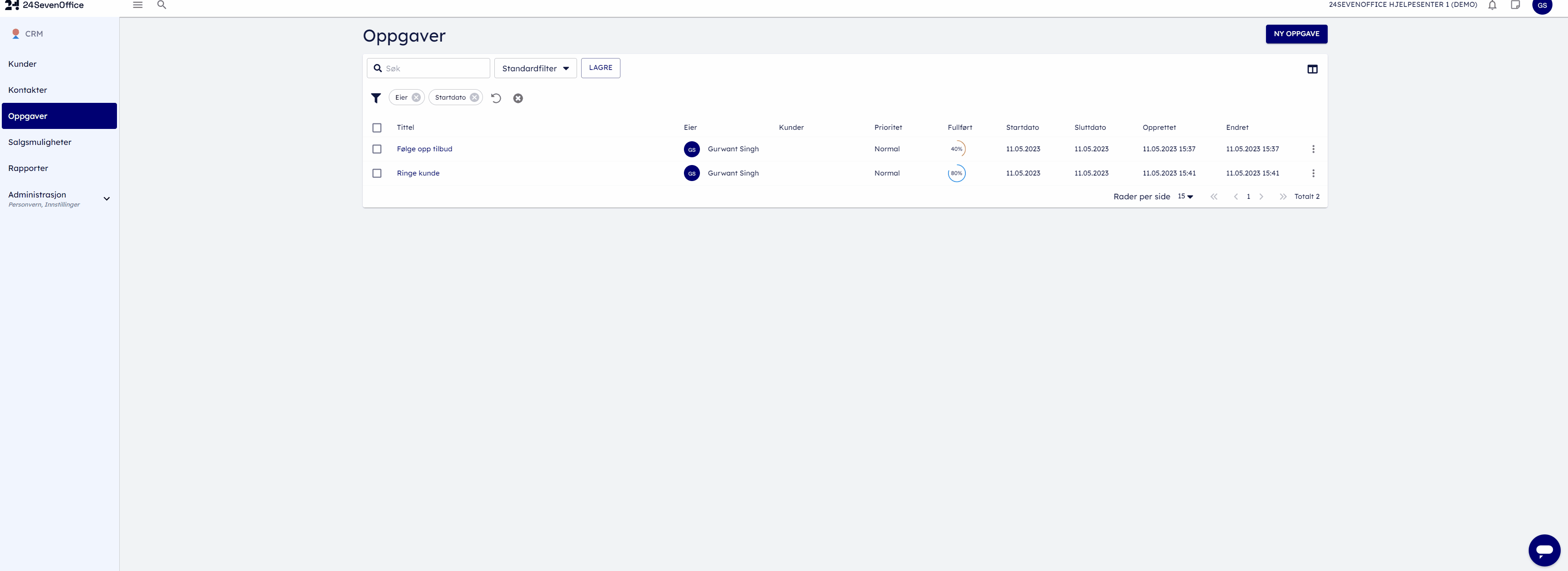Tick the select-all checkbox in header

pos(377,128)
